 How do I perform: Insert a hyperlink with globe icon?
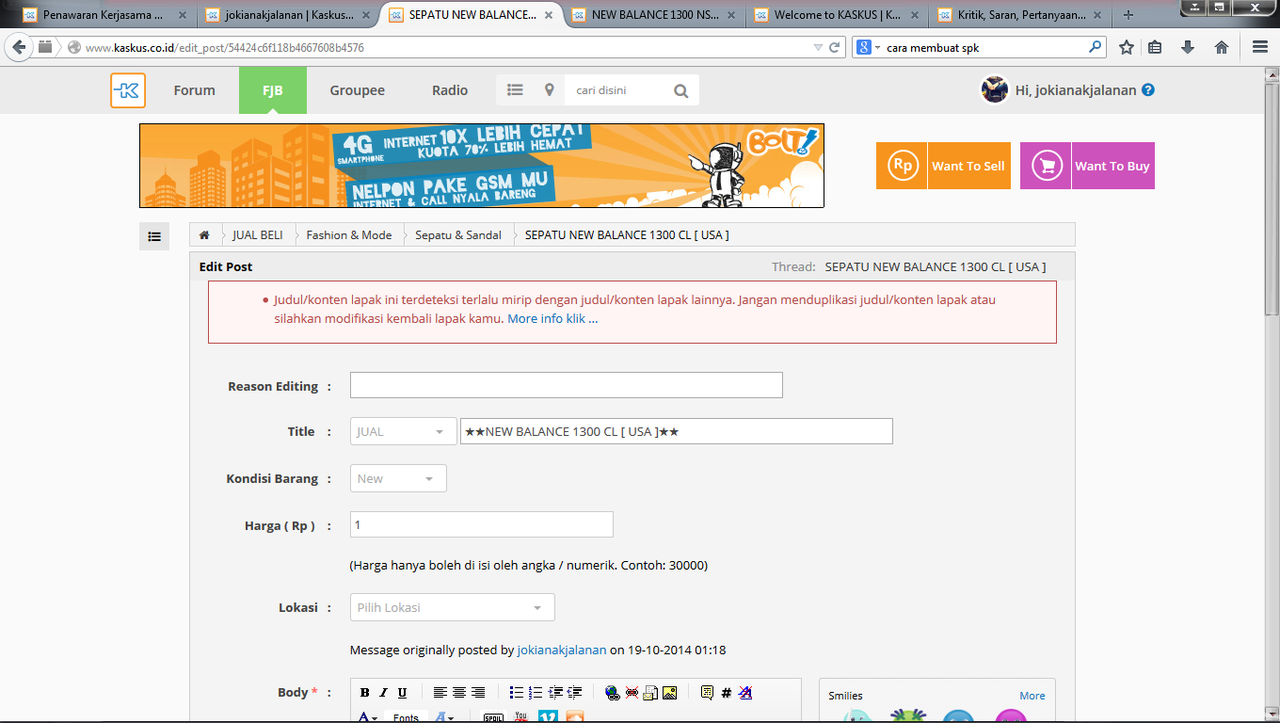pyautogui.click(x=612, y=692)
